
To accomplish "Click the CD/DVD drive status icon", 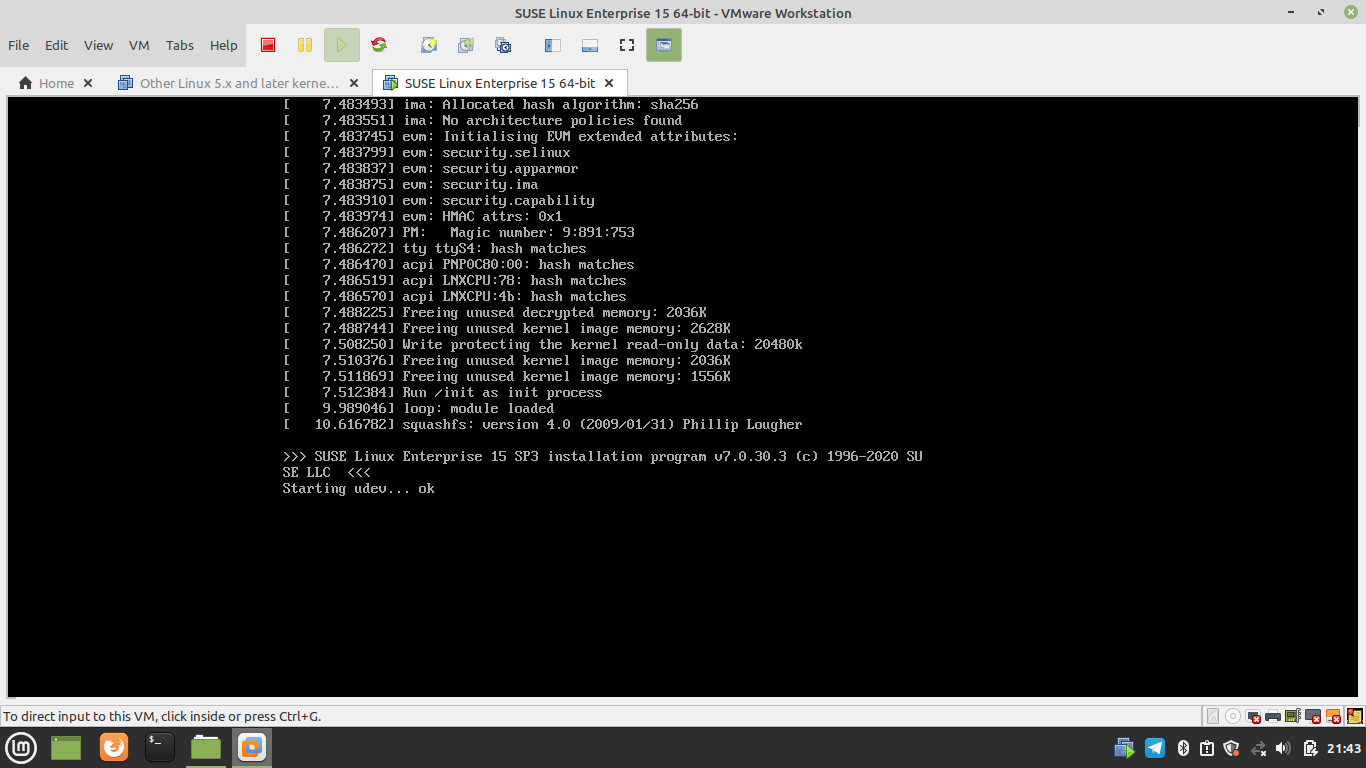I will [x=1233, y=716].
